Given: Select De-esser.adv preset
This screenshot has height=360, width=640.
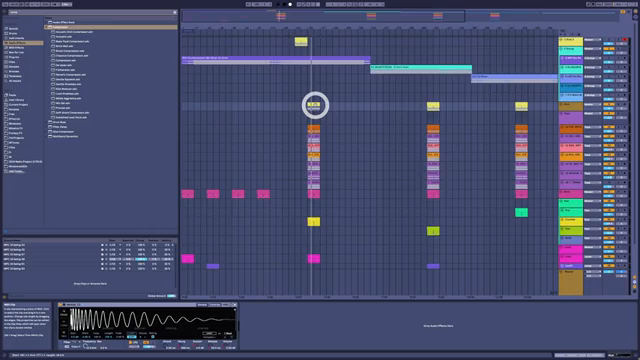Looking at the screenshot, I should pyautogui.click(x=64, y=65).
